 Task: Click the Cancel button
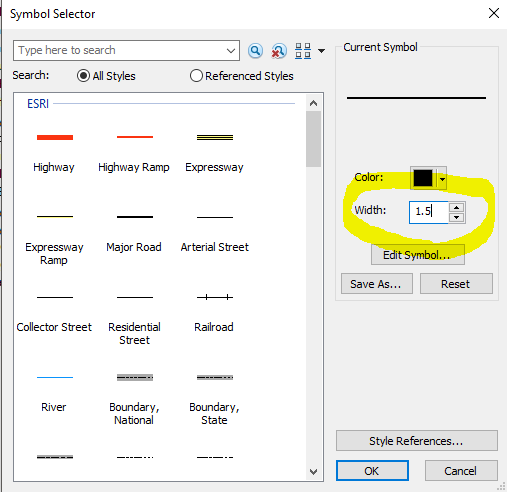coord(461,471)
